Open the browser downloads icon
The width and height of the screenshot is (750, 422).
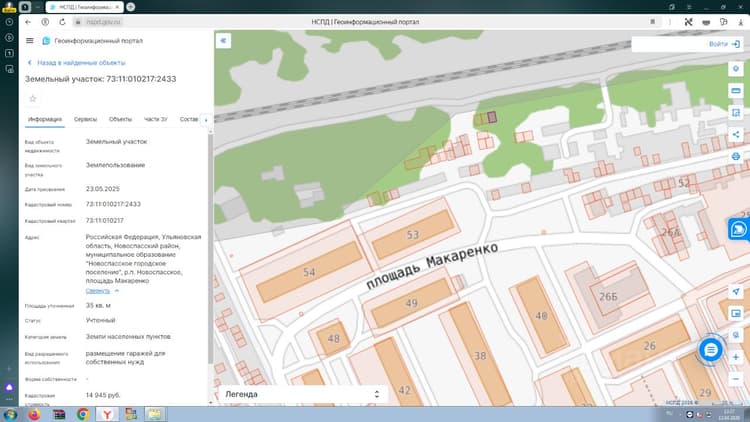(741, 22)
